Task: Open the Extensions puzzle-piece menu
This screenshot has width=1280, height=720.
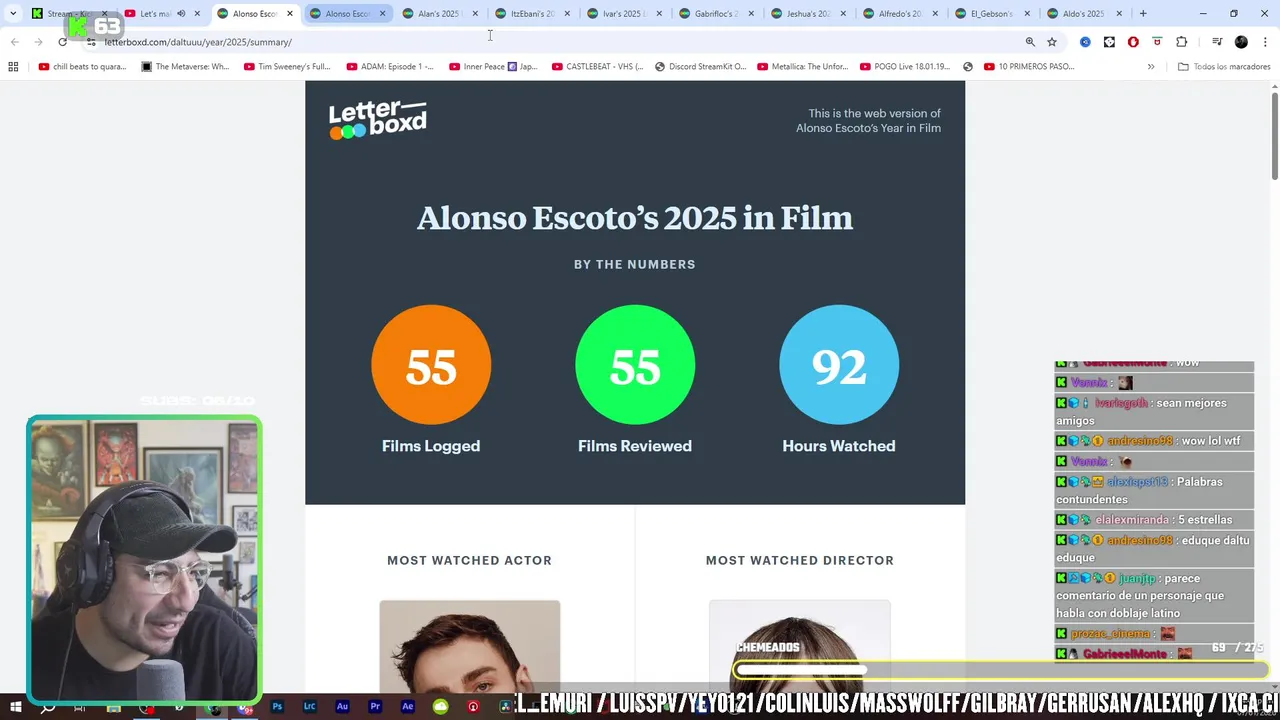Action: (x=1181, y=42)
